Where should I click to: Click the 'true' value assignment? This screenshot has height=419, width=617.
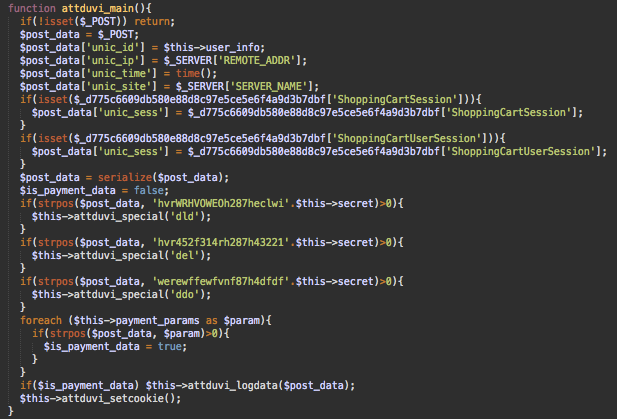[x=170, y=346]
